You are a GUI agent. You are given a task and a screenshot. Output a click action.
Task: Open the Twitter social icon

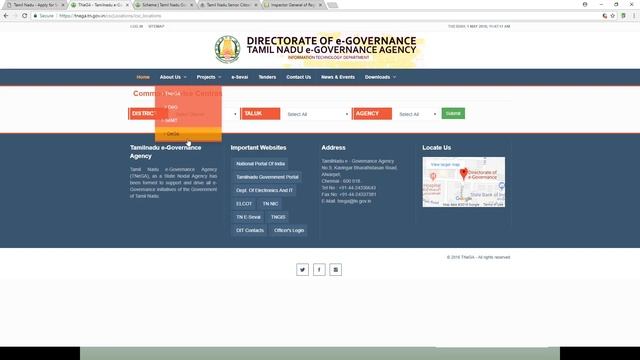pos(302,269)
